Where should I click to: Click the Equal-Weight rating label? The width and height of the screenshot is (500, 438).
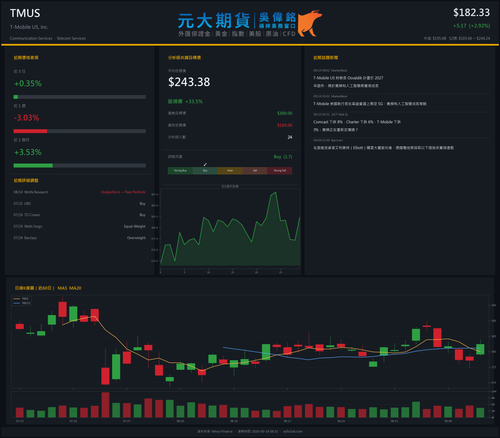(x=135, y=226)
